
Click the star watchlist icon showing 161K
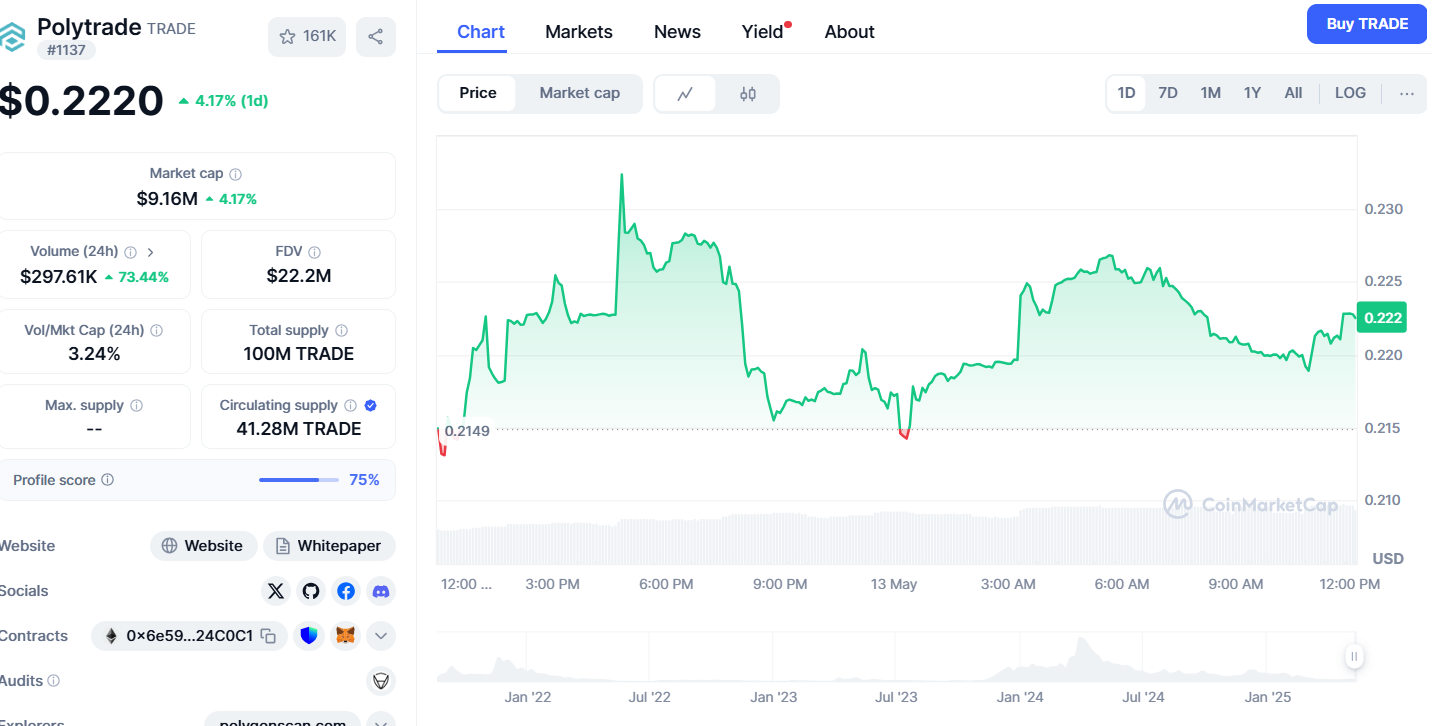pyautogui.click(x=306, y=37)
